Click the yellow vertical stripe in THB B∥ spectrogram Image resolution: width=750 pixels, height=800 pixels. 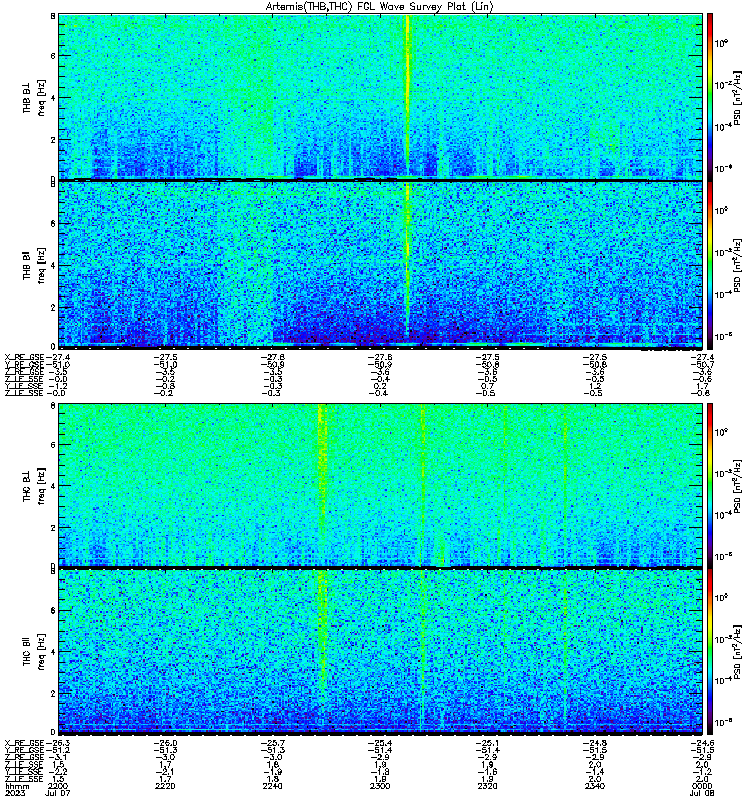408,258
